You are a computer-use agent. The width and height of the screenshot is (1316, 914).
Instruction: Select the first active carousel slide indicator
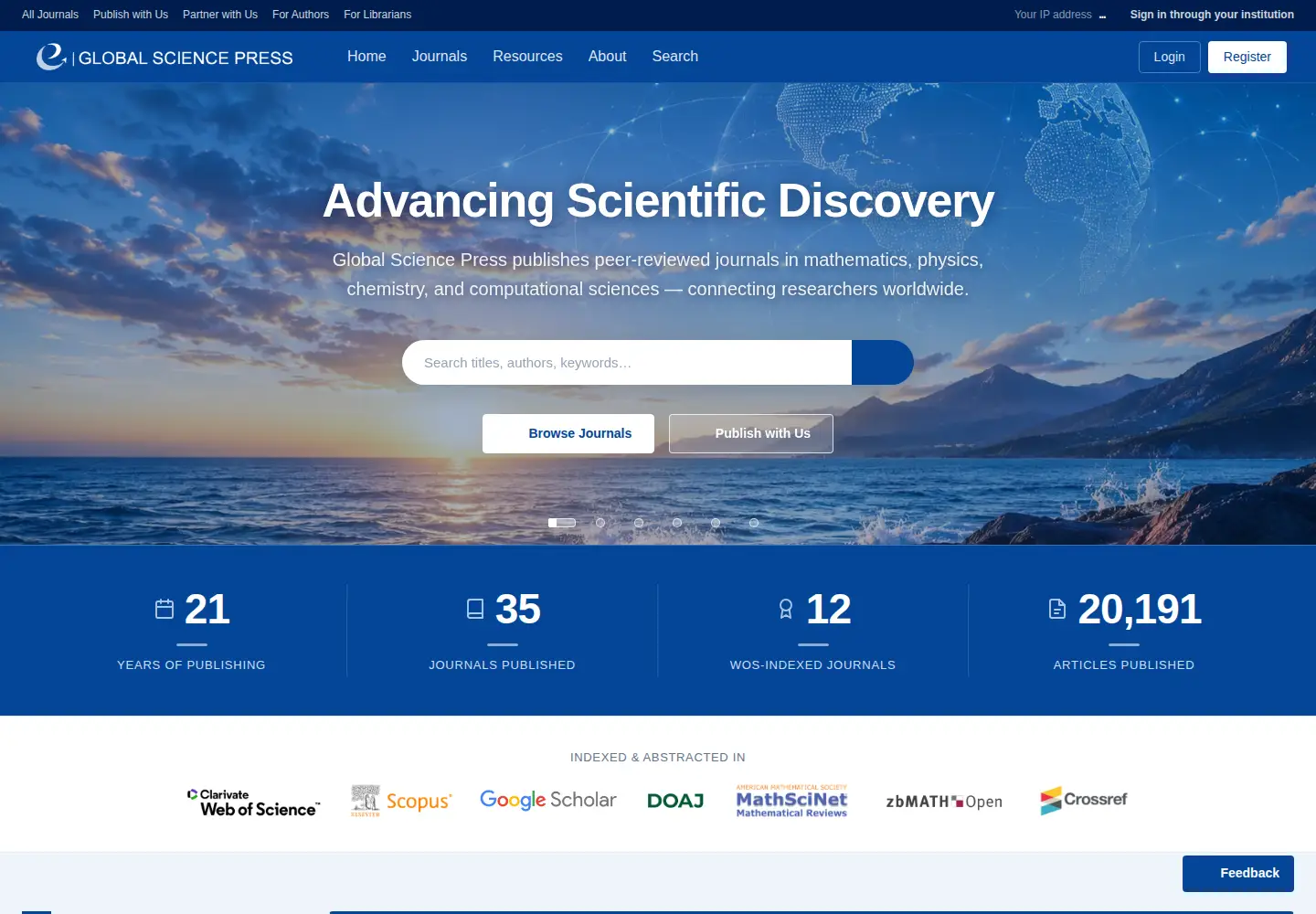562,523
